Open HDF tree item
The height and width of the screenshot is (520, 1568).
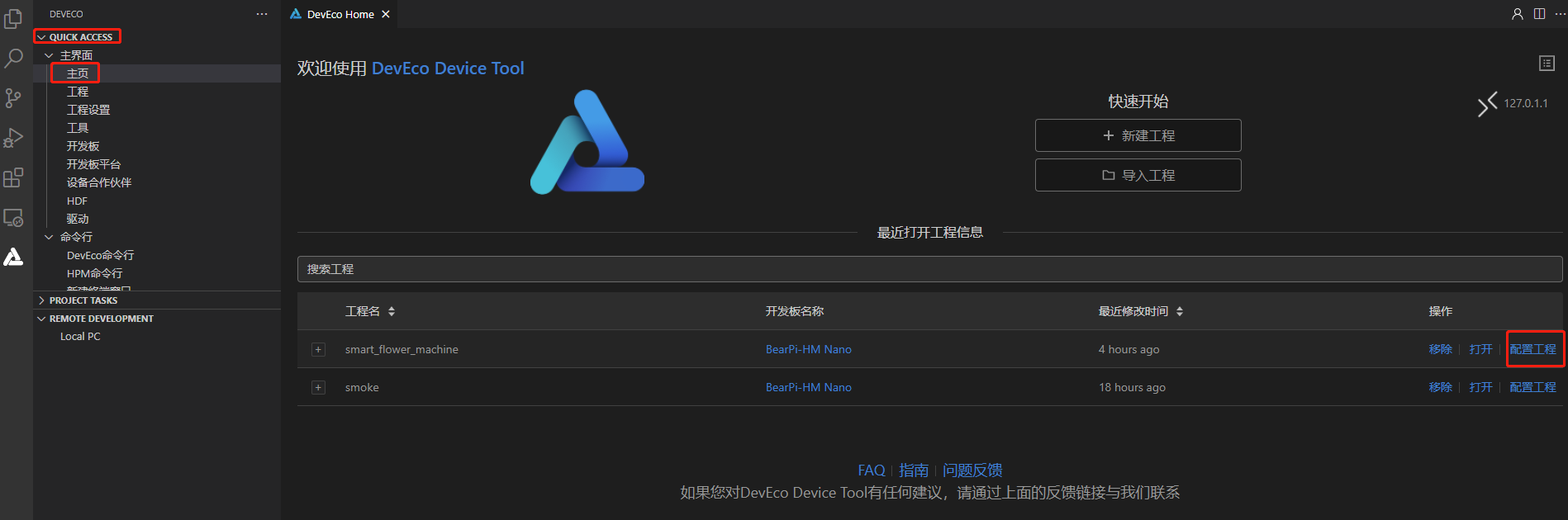tap(77, 201)
